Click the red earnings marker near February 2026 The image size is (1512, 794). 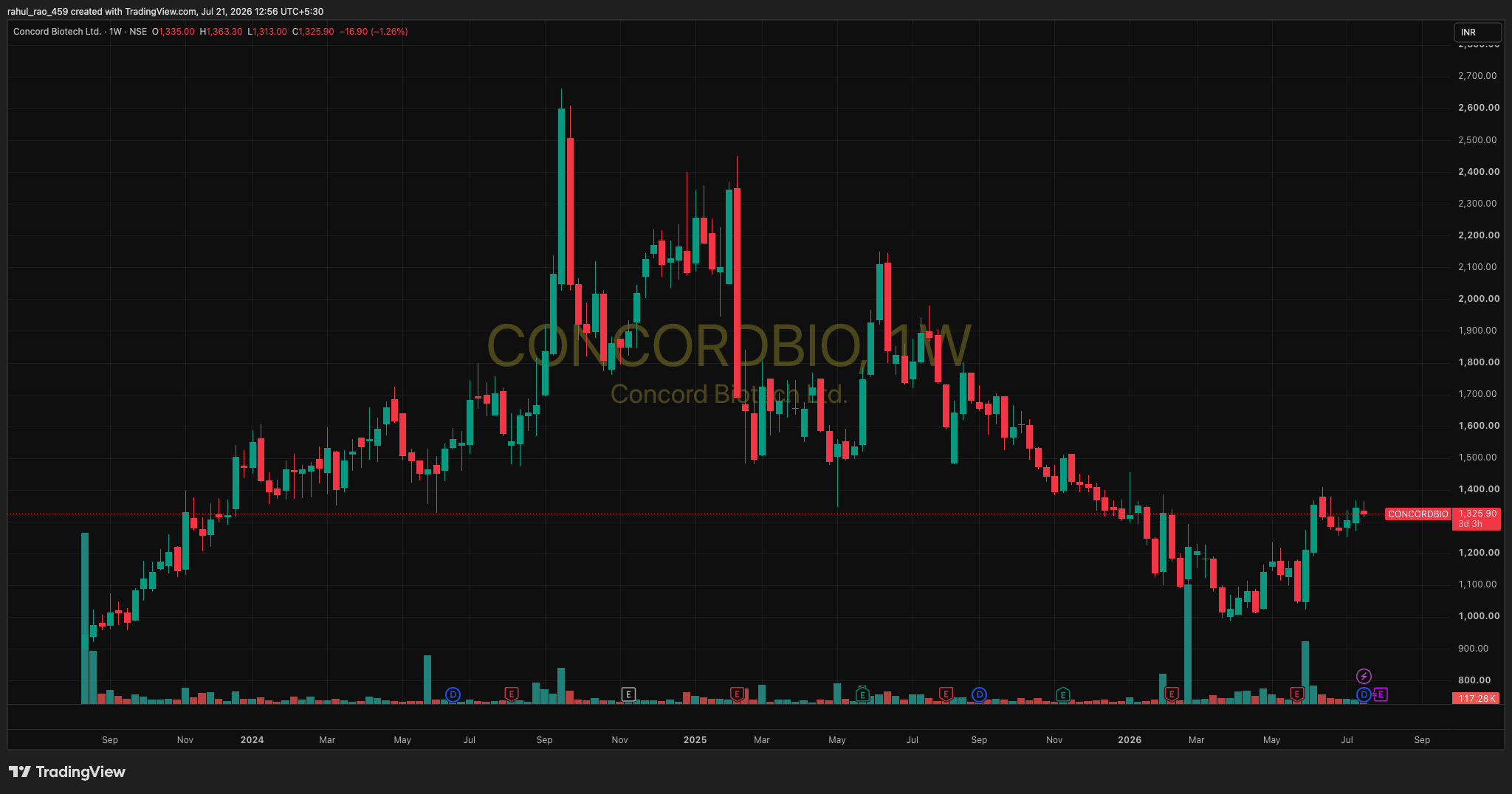[x=1171, y=694]
